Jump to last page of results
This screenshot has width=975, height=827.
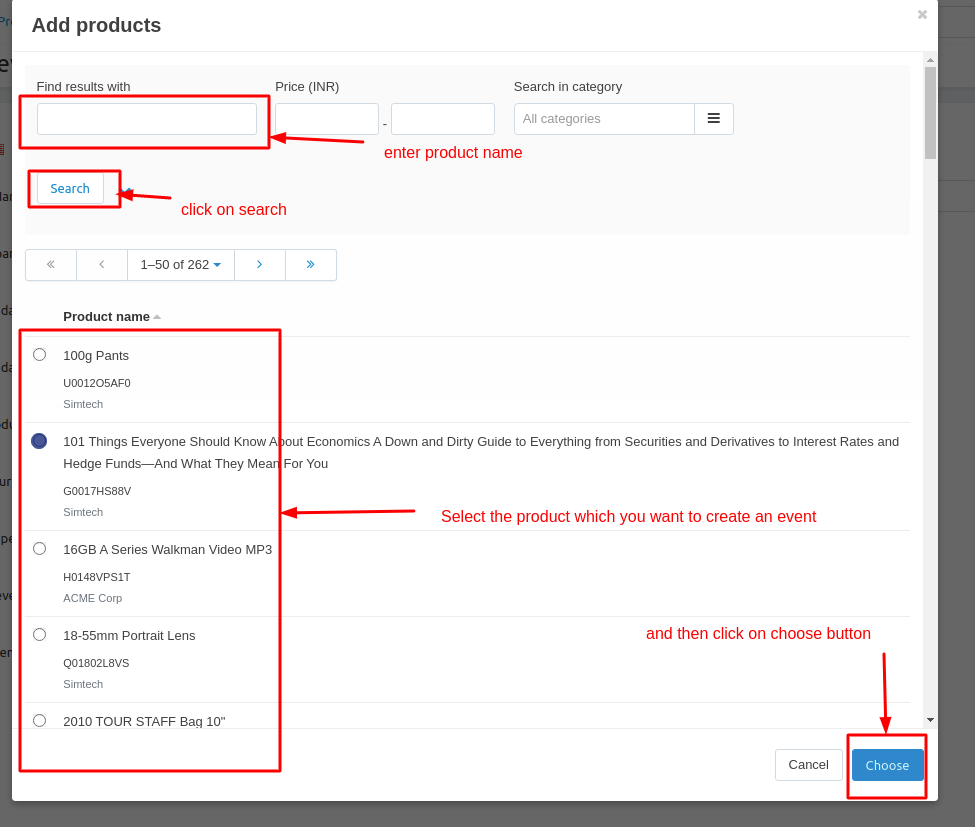[311, 265]
